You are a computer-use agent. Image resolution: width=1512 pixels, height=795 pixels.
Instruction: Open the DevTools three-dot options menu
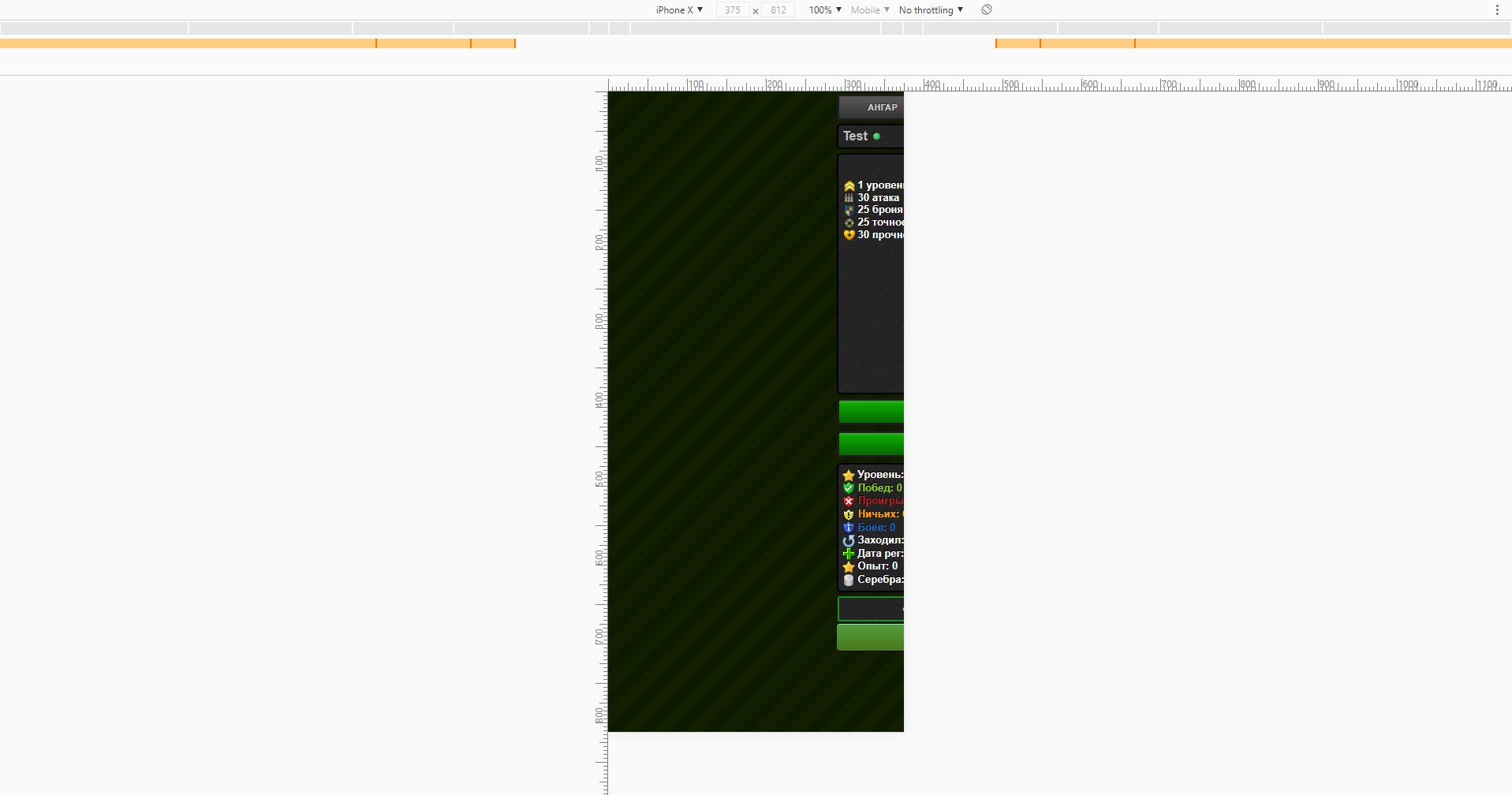[x=1496, y=9]
